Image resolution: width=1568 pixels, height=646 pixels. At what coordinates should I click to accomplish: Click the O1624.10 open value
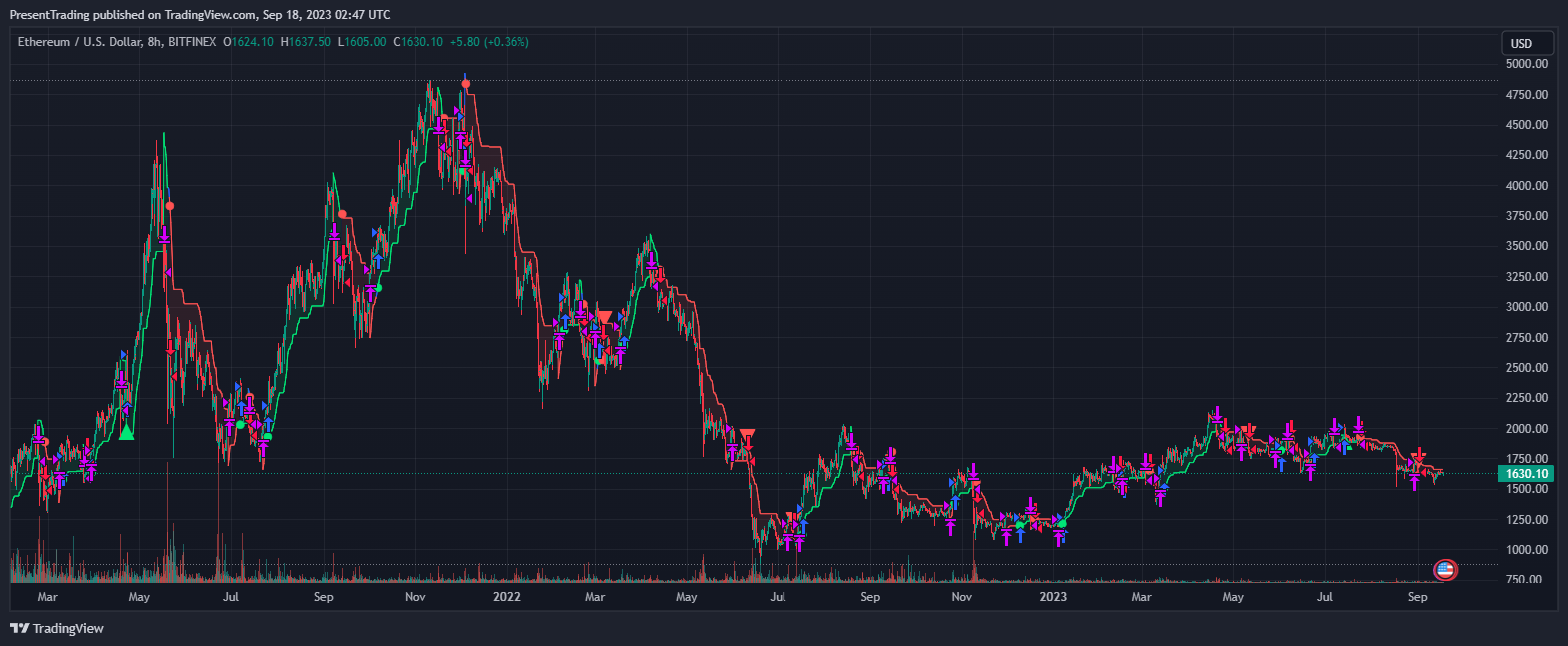[248, 42]
